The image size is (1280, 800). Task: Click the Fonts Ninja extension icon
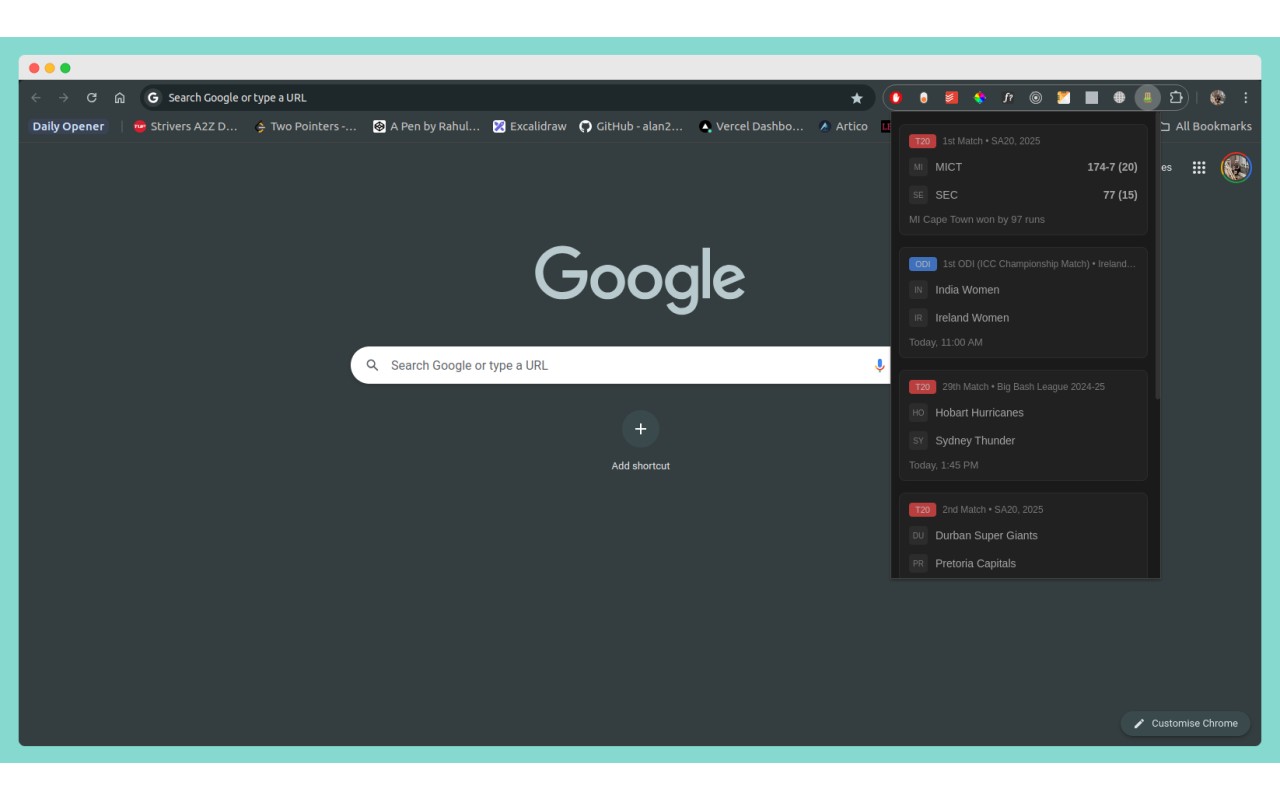(1008, 97)
